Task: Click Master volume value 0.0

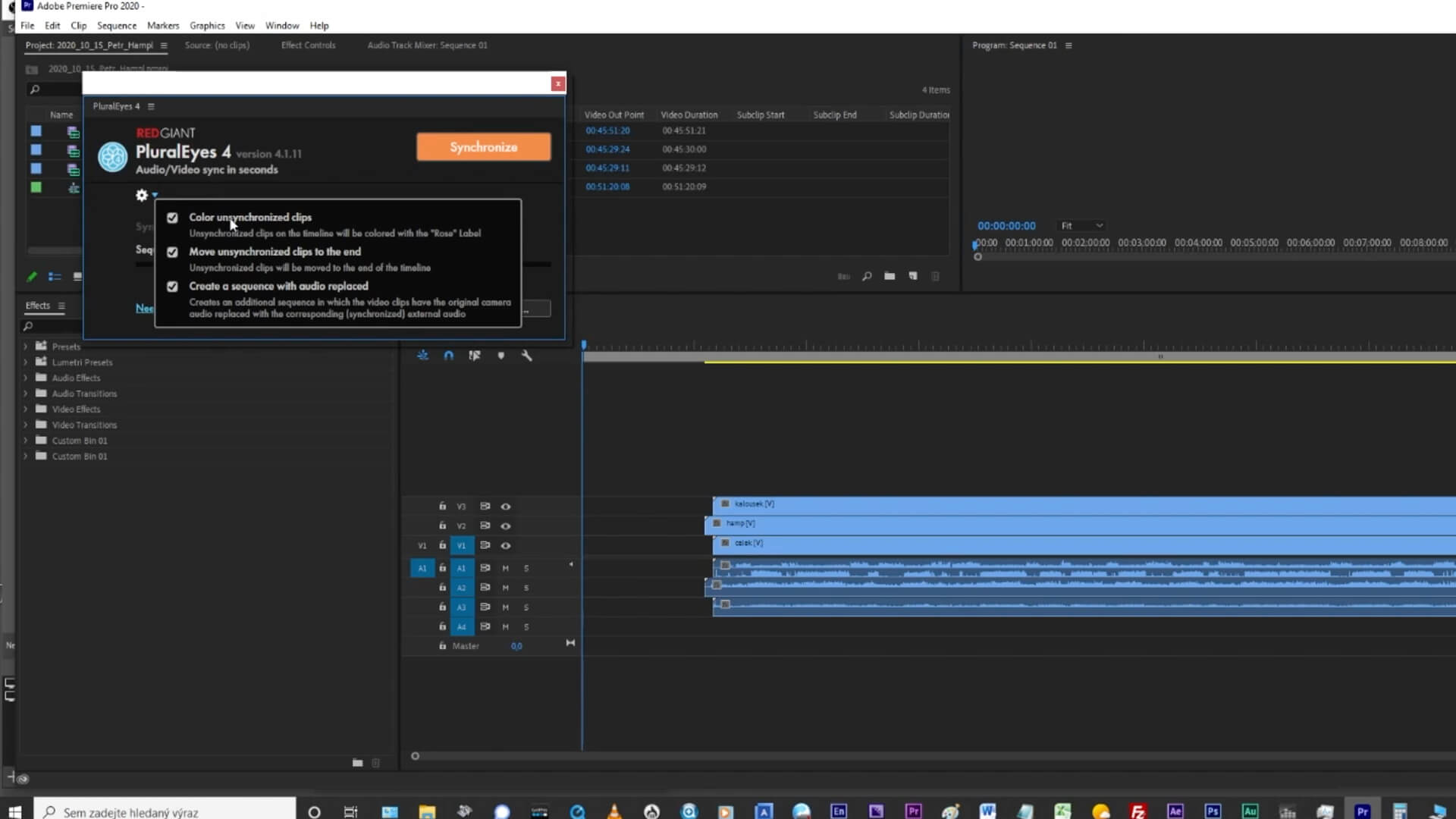Action: 516,647
